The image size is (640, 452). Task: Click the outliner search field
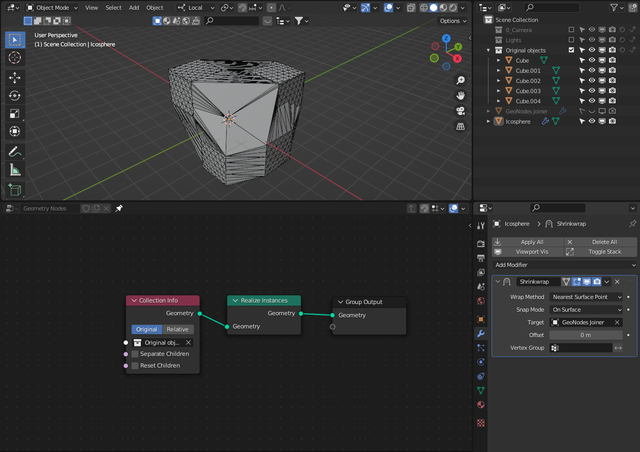551,7
